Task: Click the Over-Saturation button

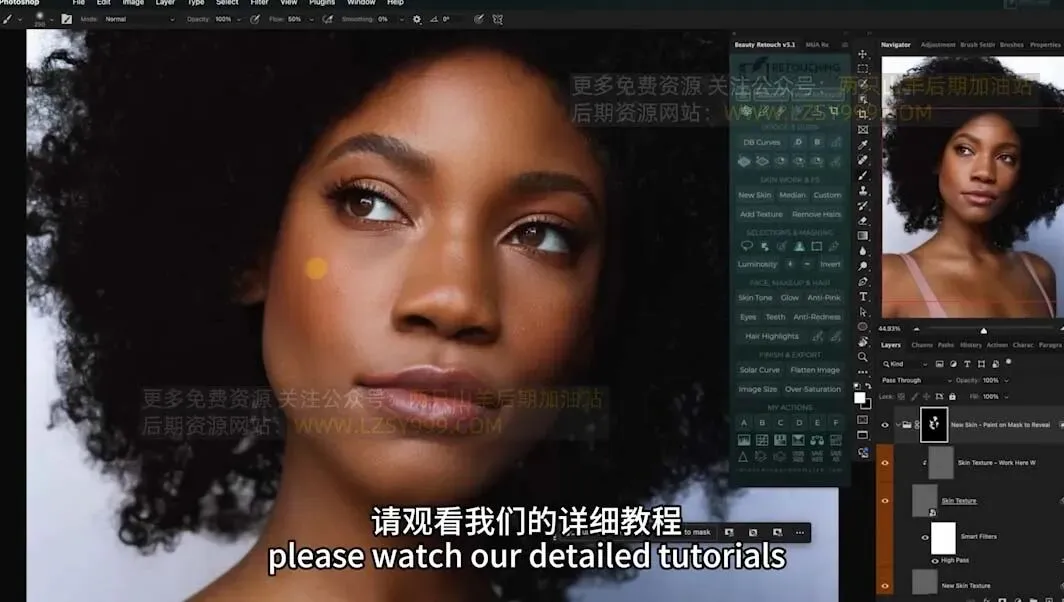Action: click(813, 389)
